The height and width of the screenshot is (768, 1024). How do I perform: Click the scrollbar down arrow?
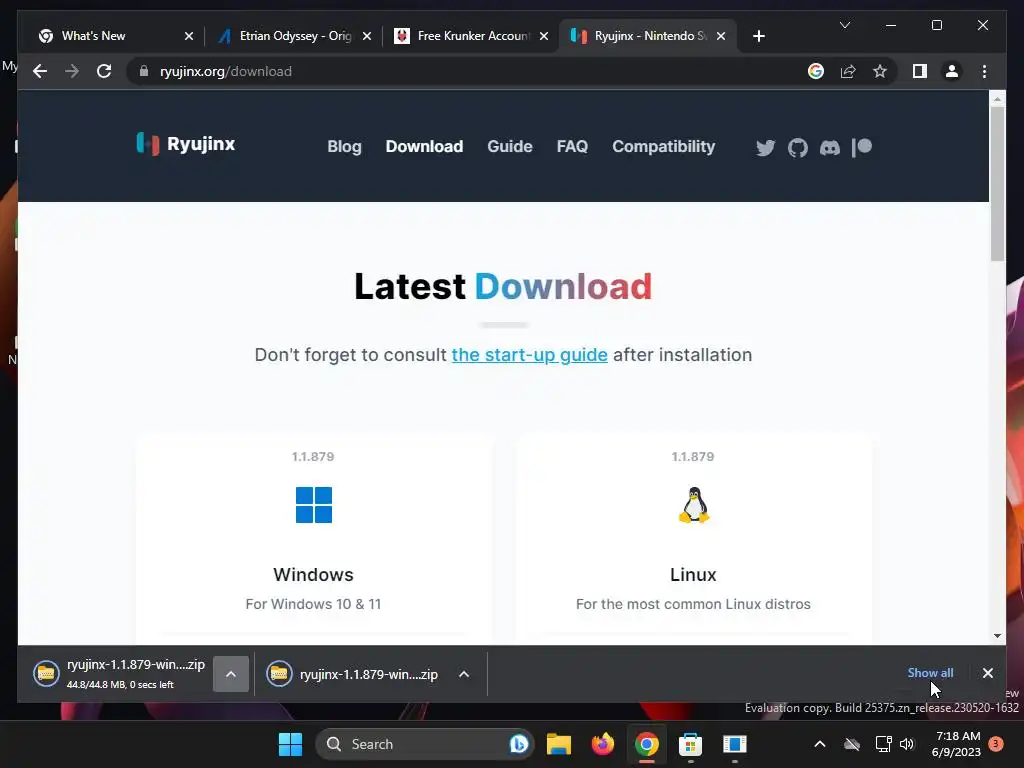(997, 635)
